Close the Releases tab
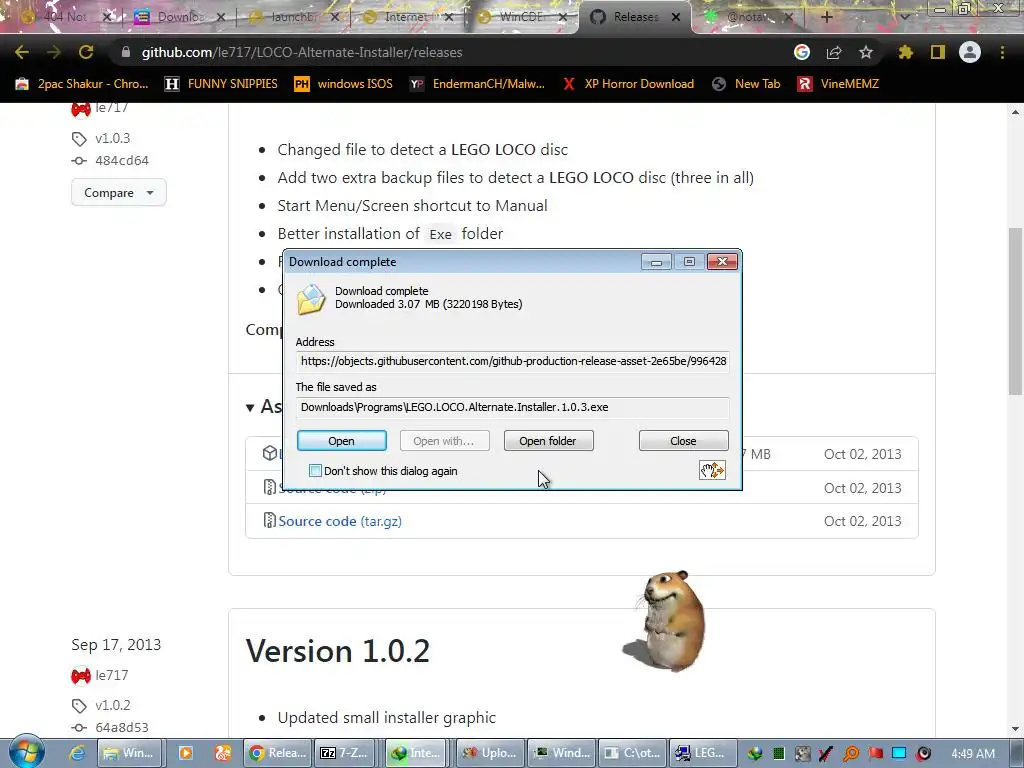 point(676,17)
